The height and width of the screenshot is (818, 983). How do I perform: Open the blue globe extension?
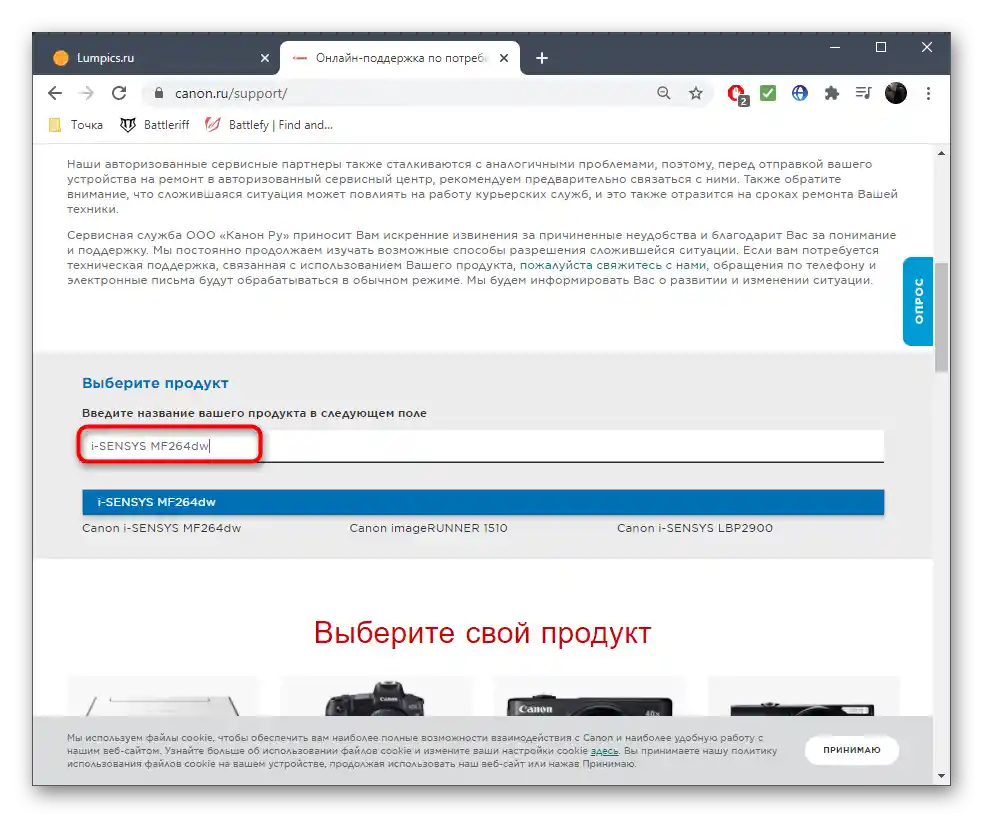[800, 93]
